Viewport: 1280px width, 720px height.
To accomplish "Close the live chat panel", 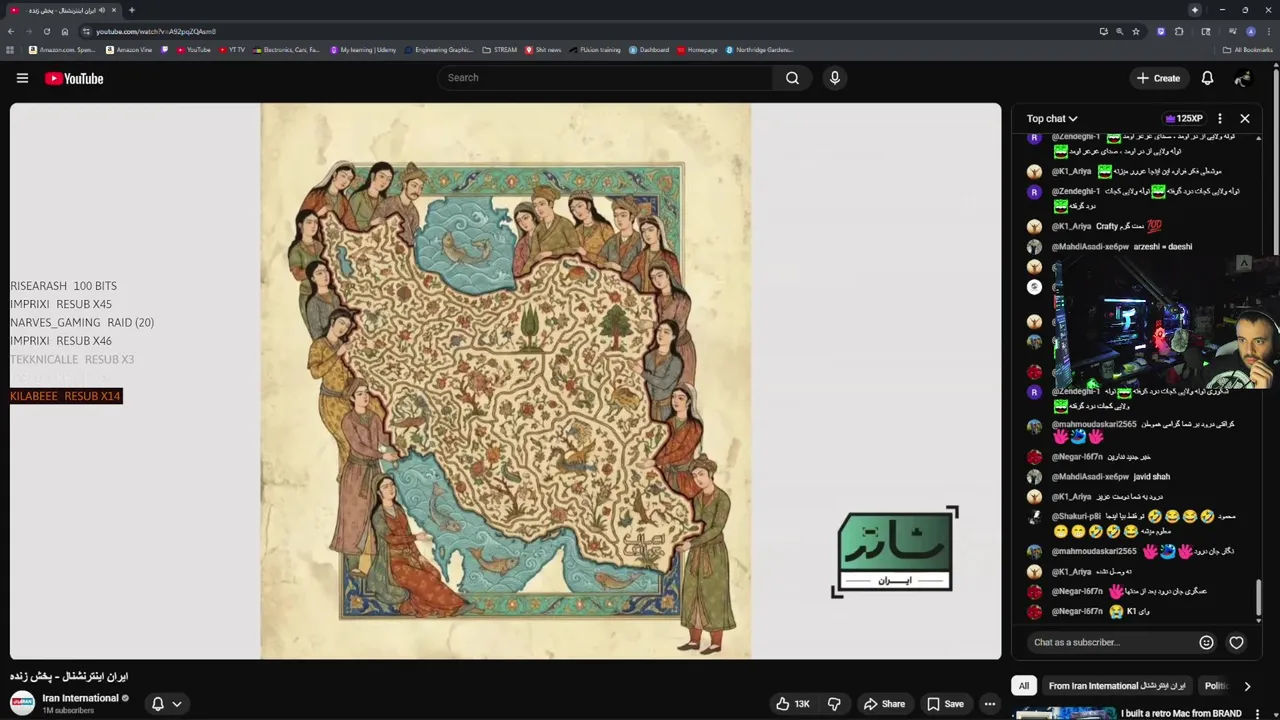I will (x=1245, y=118).
